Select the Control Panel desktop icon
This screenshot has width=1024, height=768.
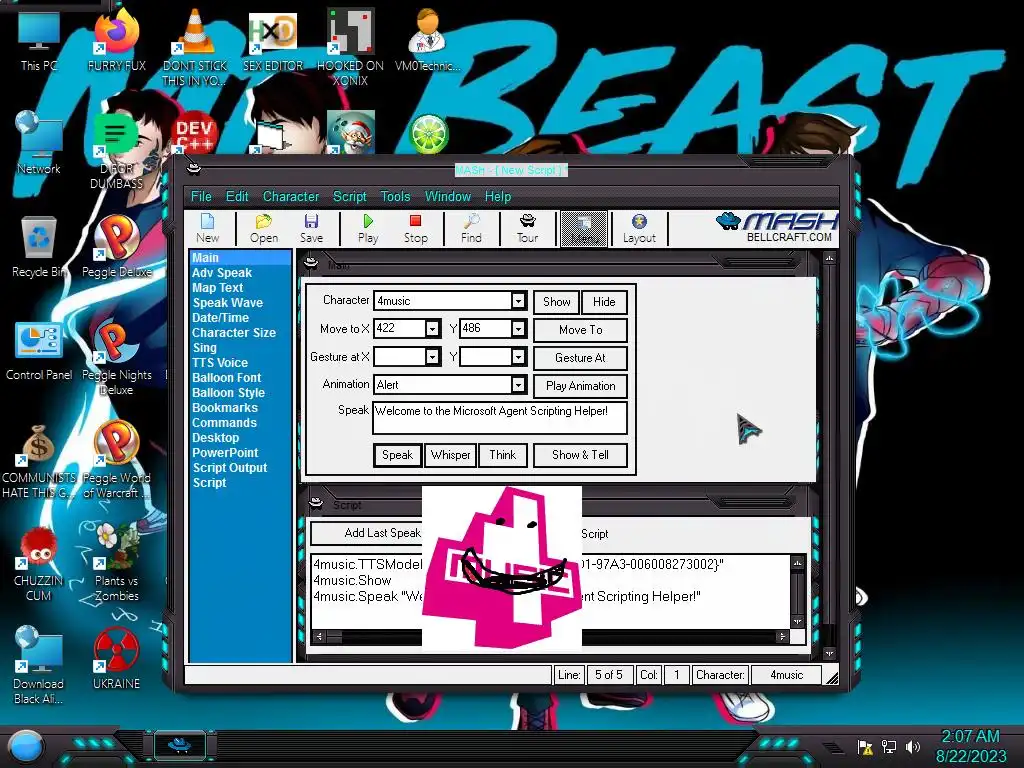click(39, 351)
